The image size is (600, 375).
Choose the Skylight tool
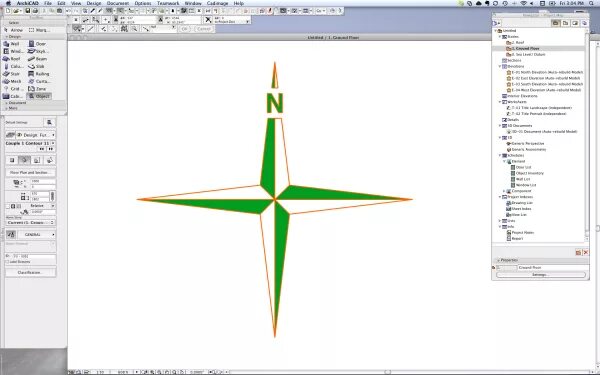coord(38,51)
